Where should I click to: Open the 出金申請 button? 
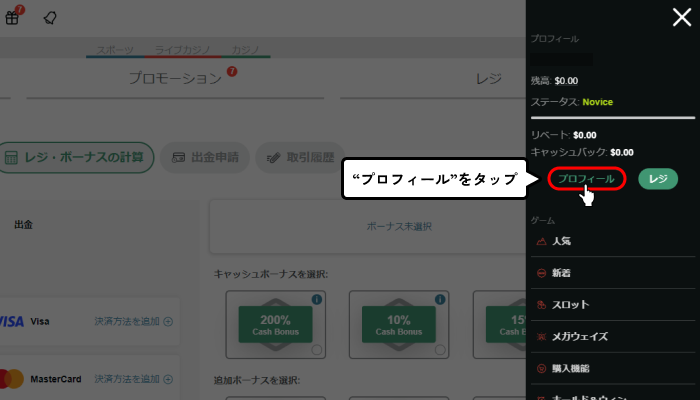pyautogui.click(x=205, y=158)
